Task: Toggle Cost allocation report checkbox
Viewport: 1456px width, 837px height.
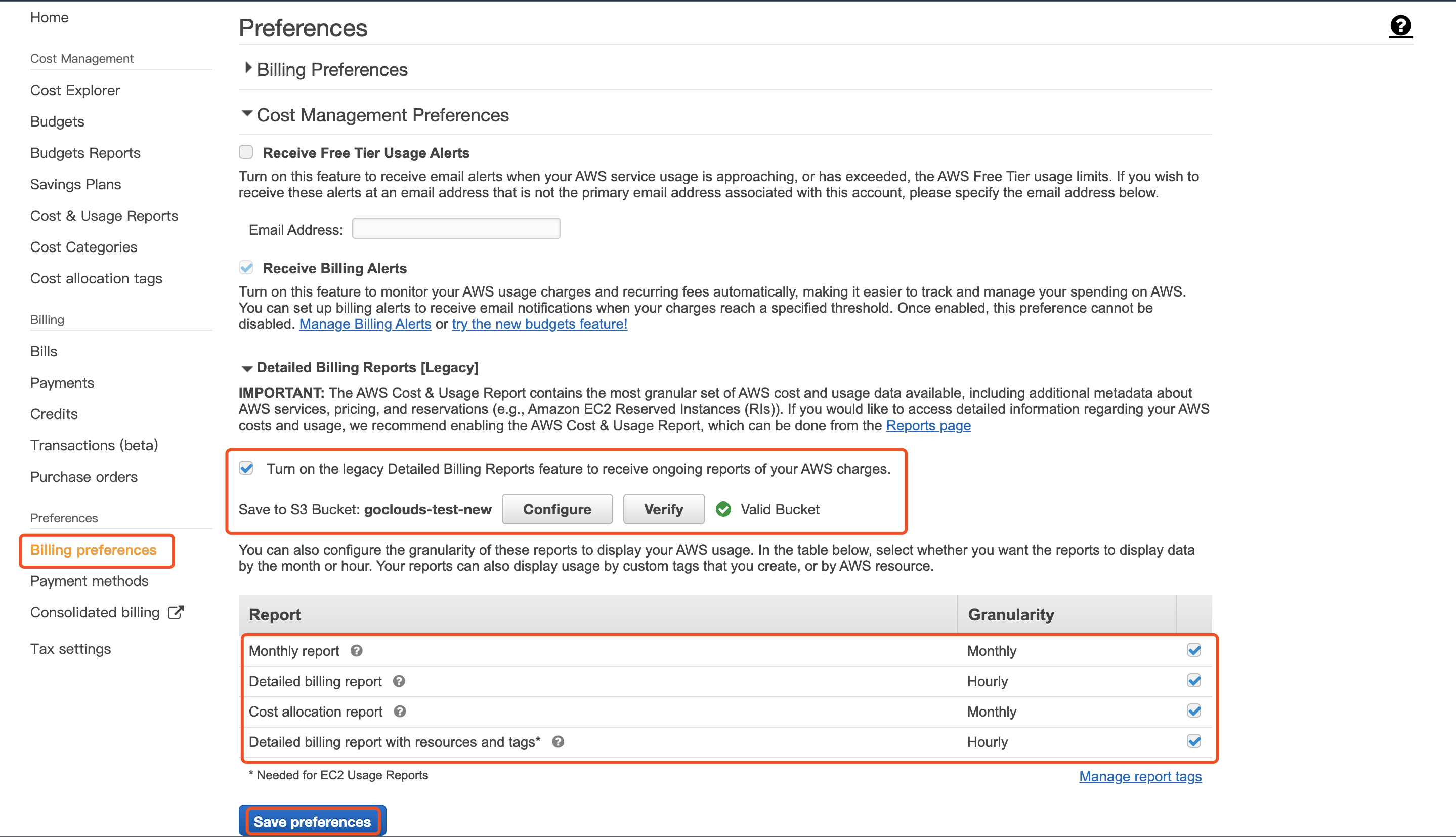Action: [x=1194, y=711]
